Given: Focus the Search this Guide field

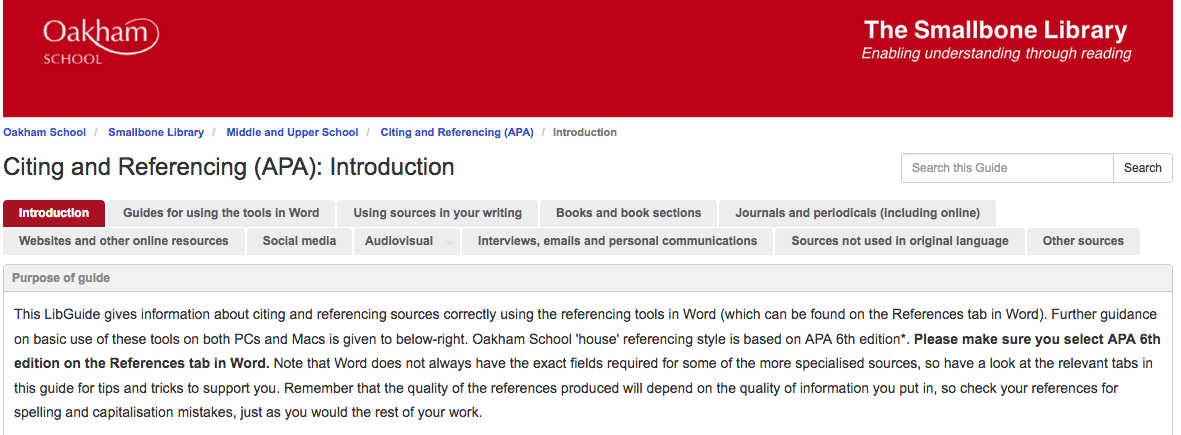Looking at the screenshot, I should [x=1007, y=168].
